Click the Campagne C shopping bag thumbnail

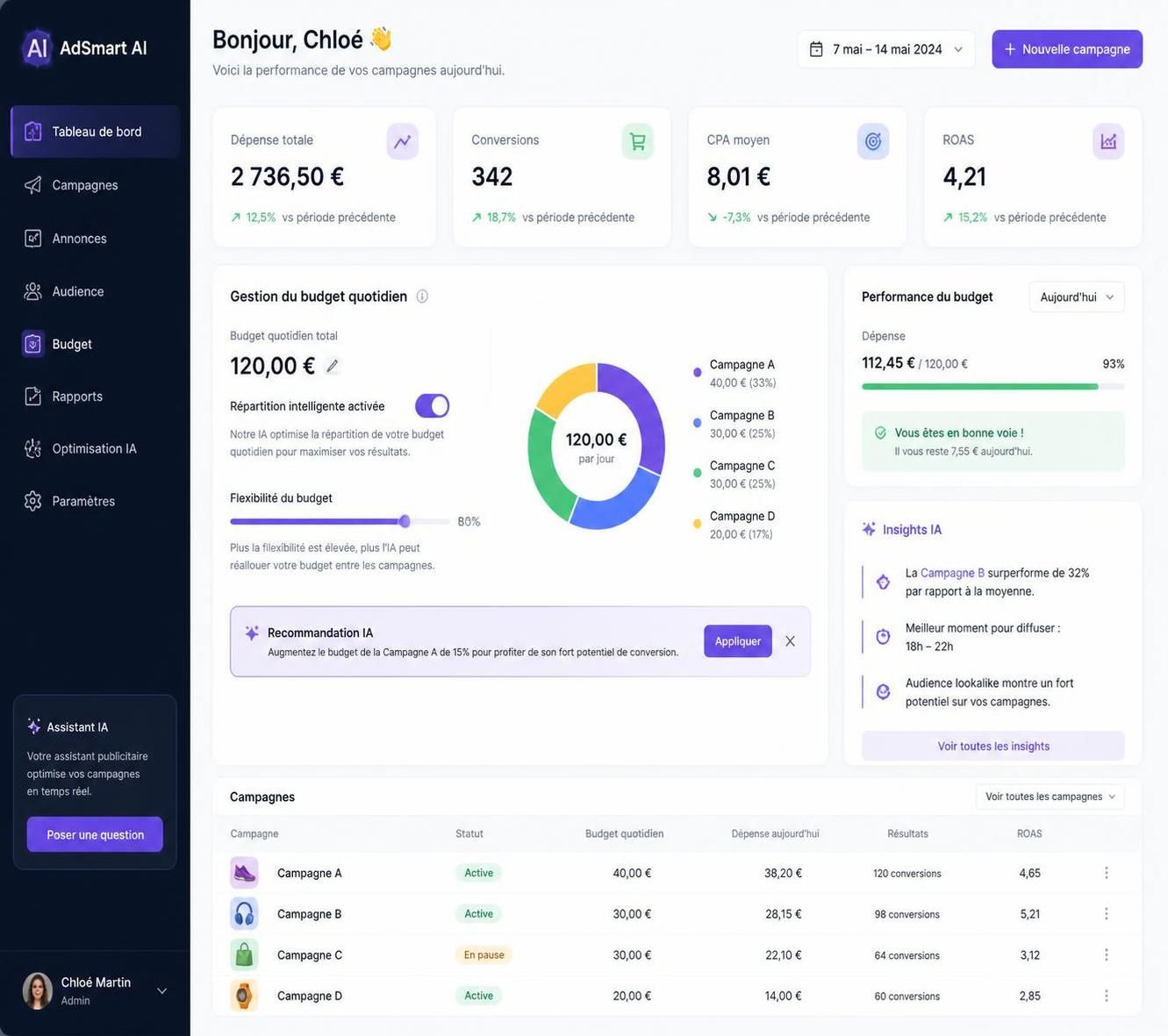click(244, 954)
